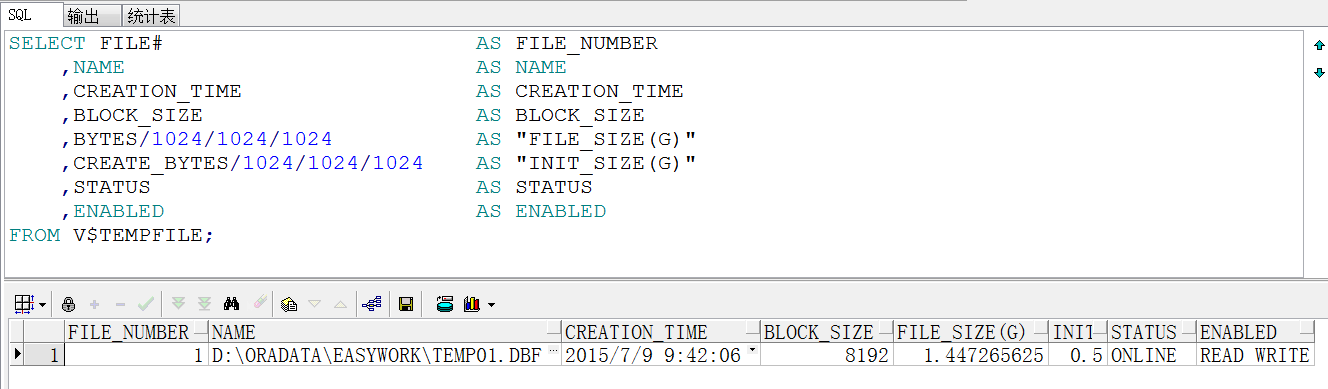This screenshot has height=389, width=1328.
Task: Click the green up arrow beside the editor
Action: click(1318, 45)
